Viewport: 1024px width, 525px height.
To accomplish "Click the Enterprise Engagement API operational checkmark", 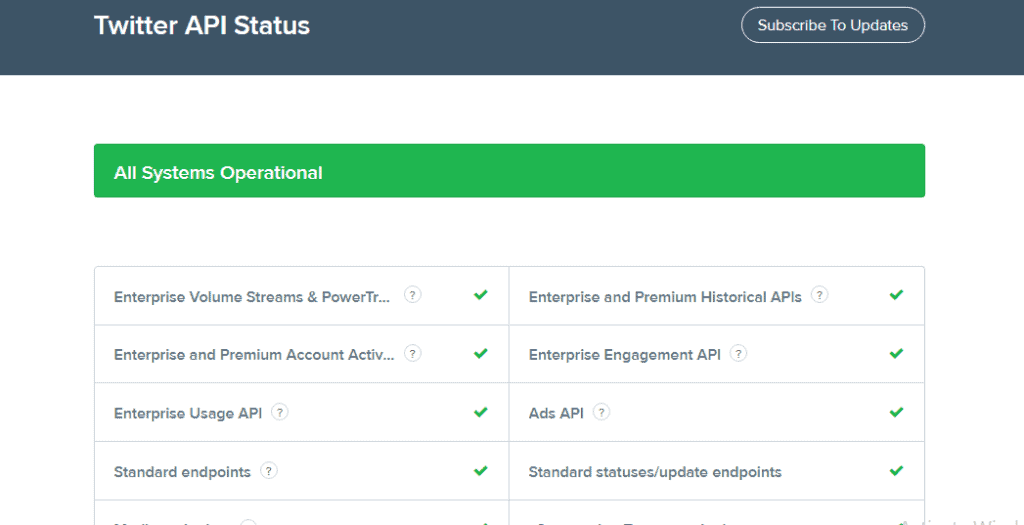I will click(897, 354).
